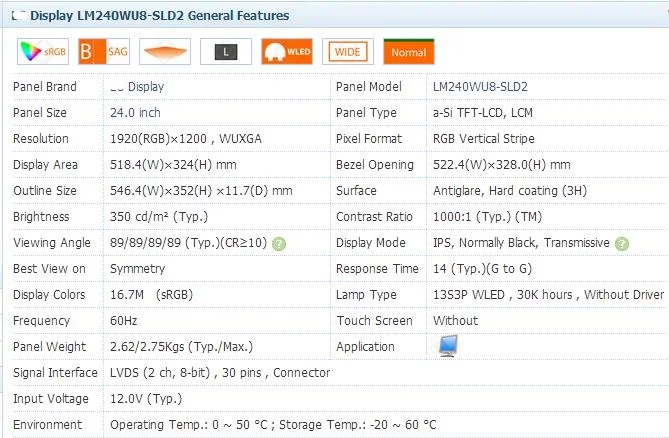The image size is (669, 438).
Task: Click the 1920(RGB)×1200 WUXGA resolution value
Action: coord(185,139)
